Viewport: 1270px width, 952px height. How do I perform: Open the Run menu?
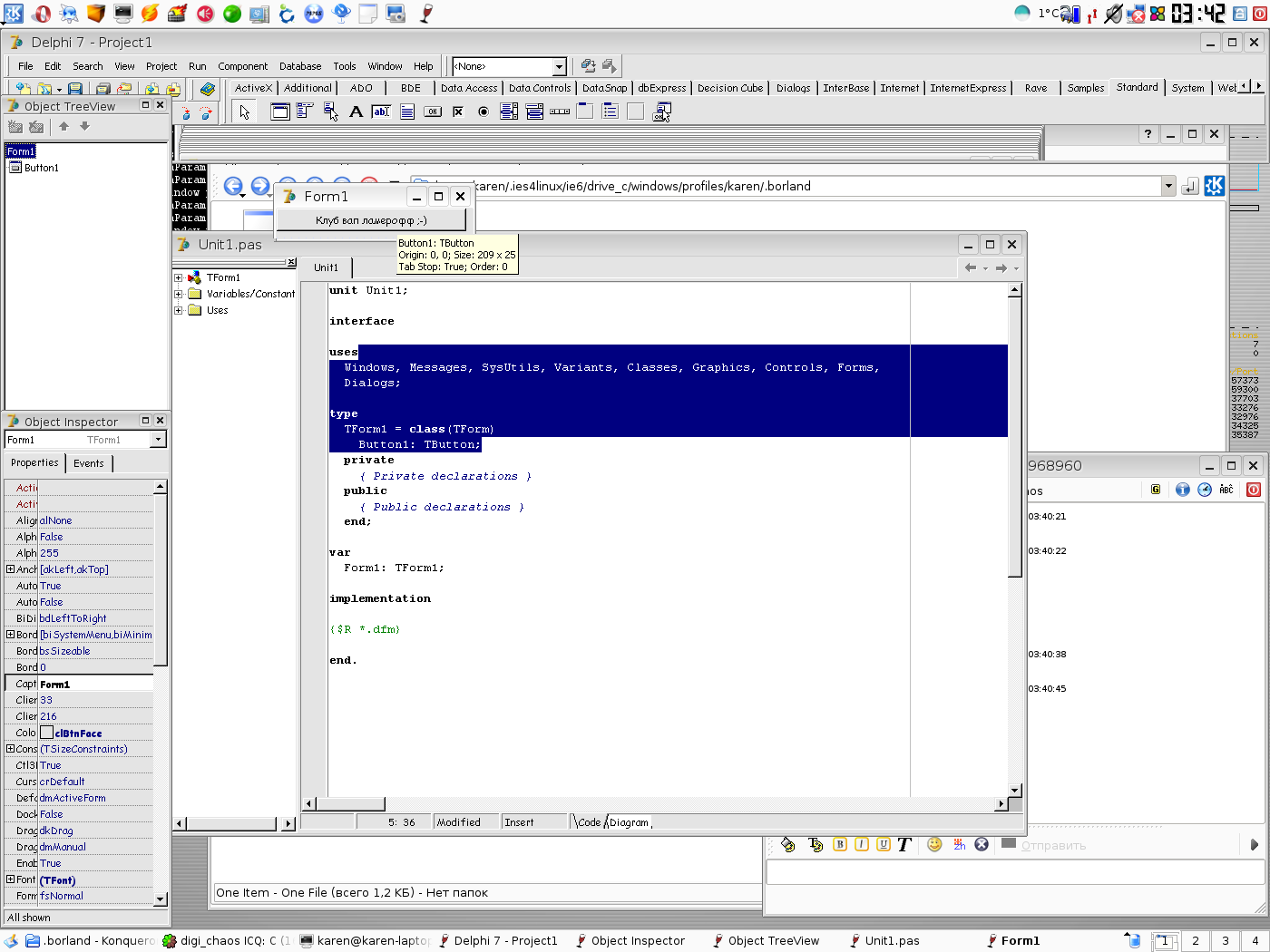198,66
